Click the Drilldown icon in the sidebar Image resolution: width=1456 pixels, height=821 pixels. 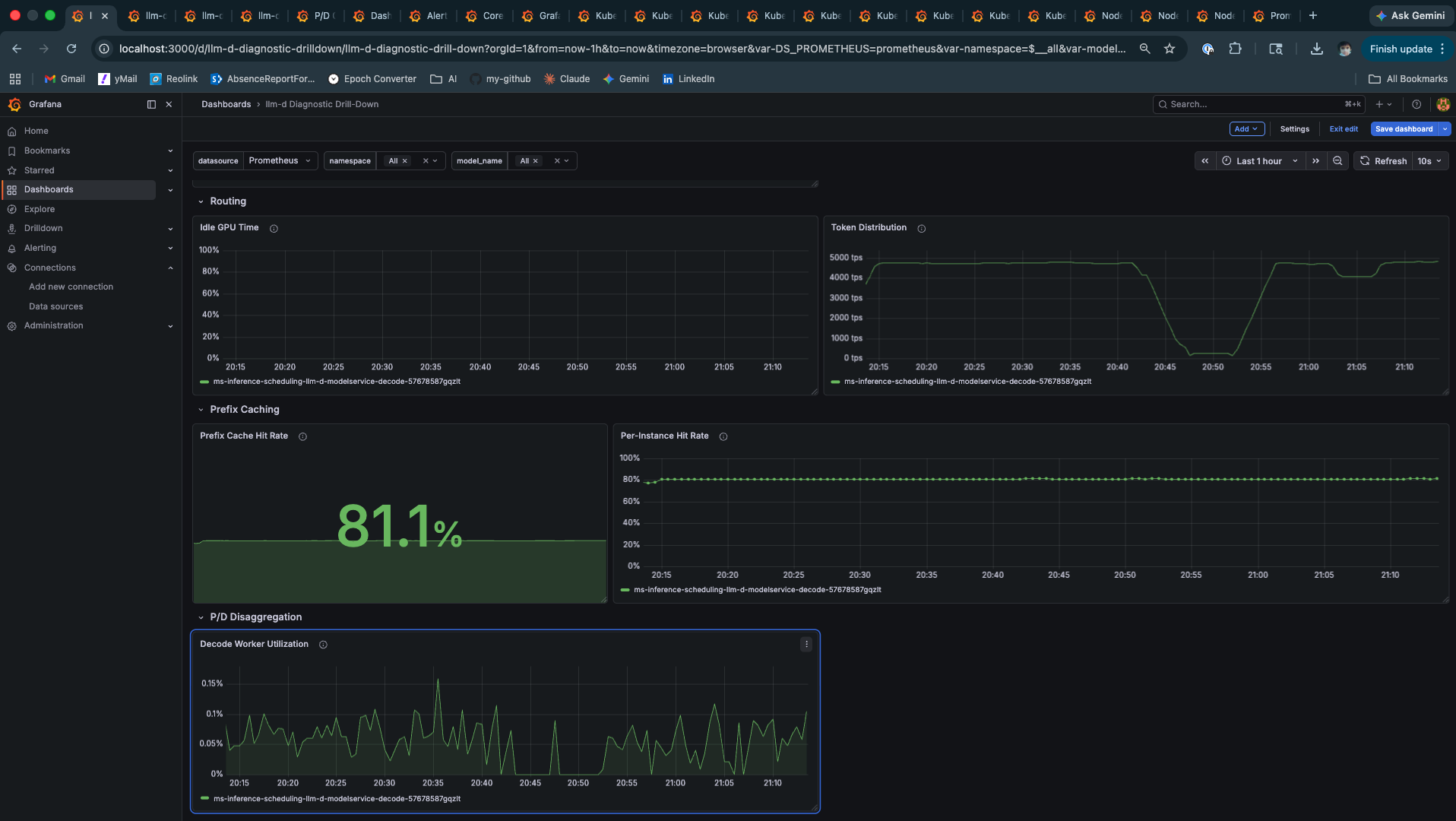[11, 228]
